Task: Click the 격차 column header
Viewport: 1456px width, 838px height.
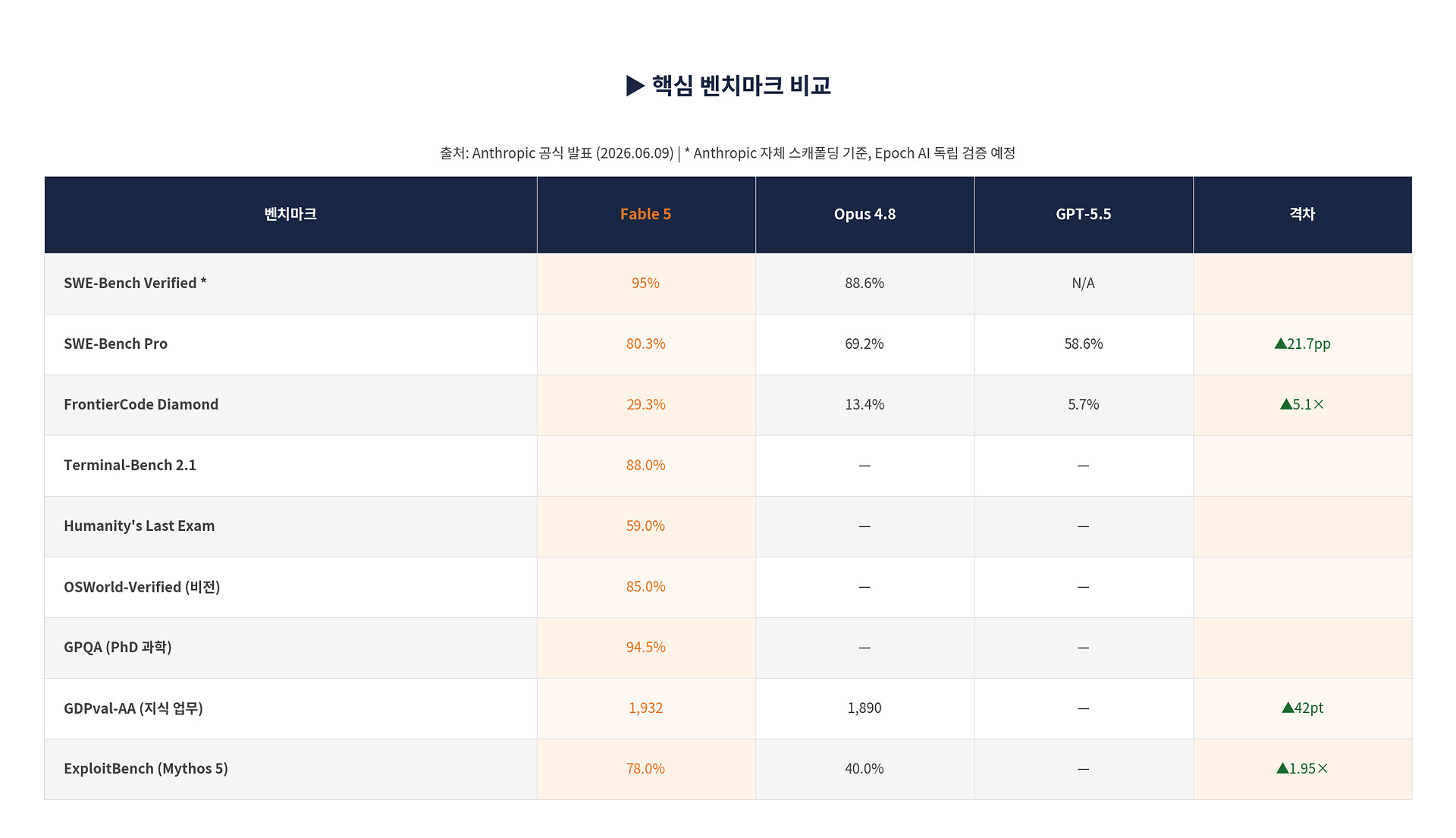Action: pos(1303,215)
